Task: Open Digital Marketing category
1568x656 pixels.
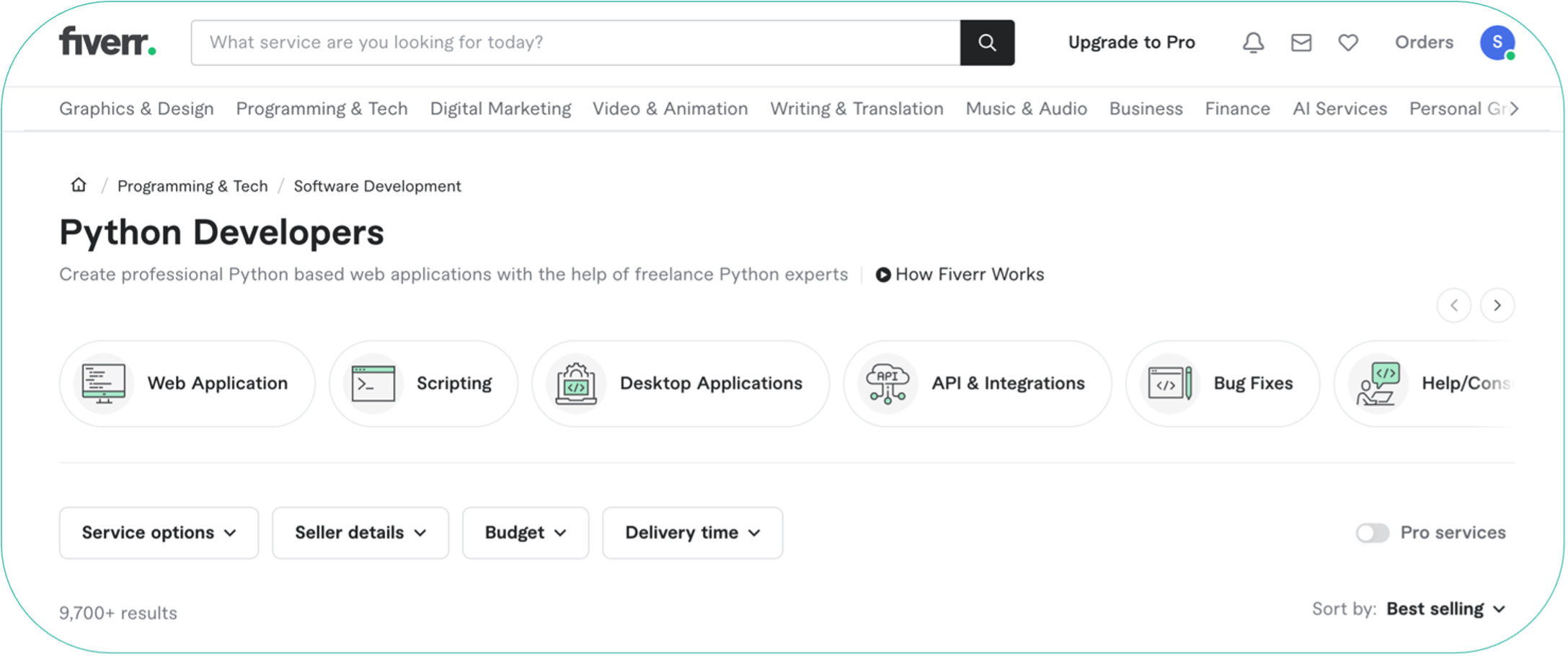Action: 500,109
